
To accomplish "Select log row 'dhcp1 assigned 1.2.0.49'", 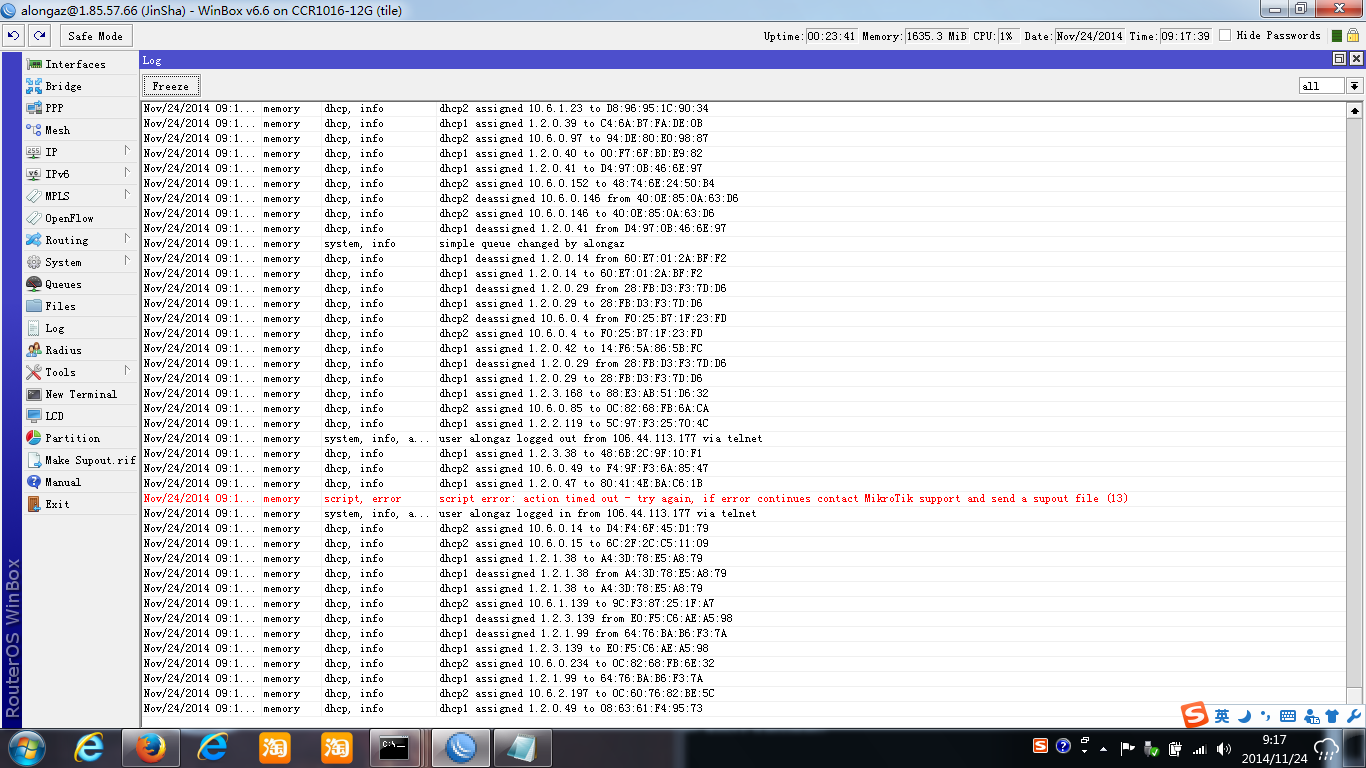I will click(x=744, y=708).
